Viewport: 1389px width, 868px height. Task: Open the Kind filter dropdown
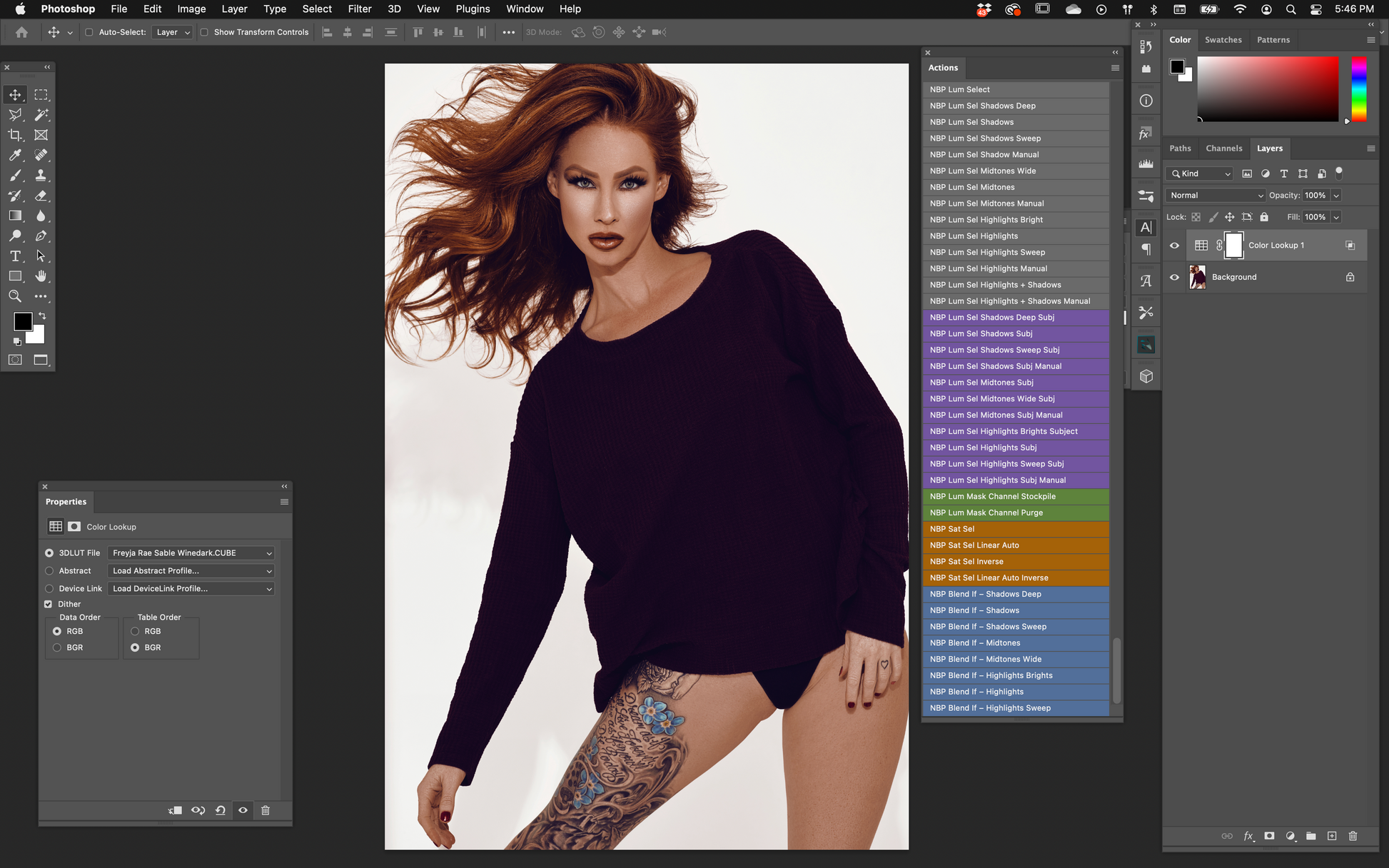[1200, 173]
